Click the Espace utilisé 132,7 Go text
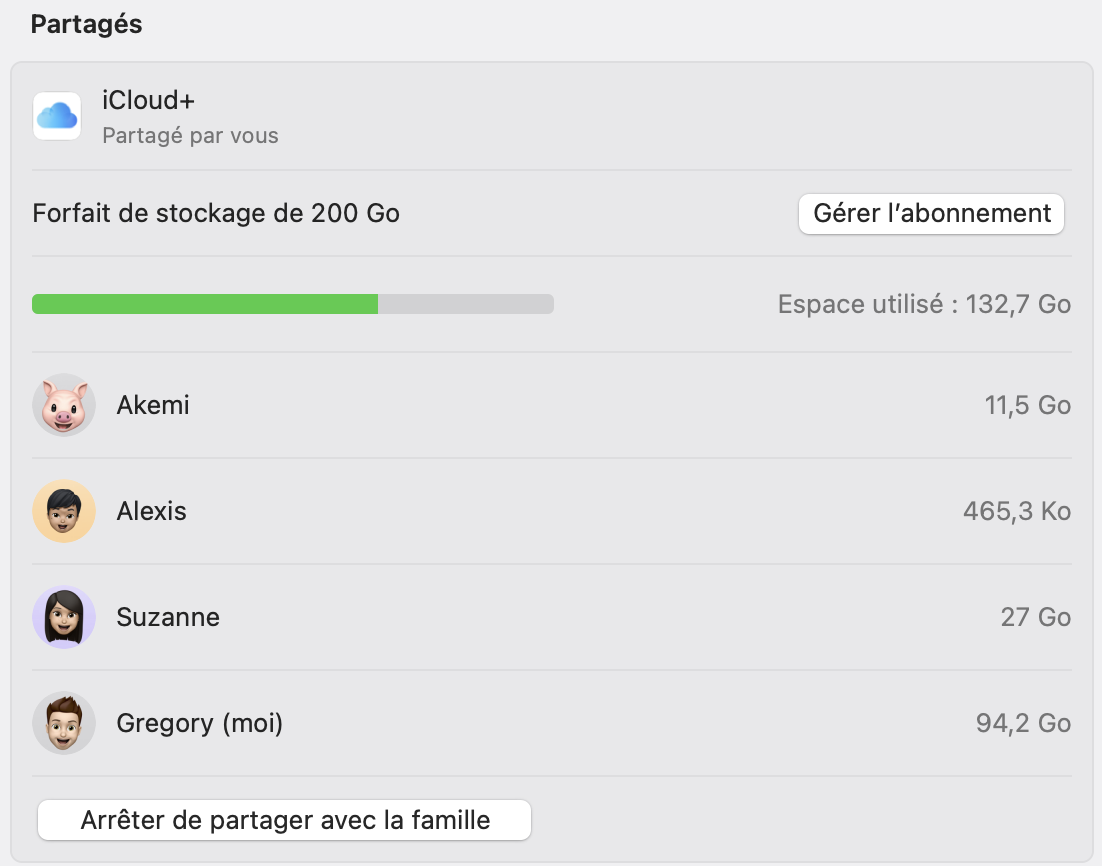This screenshot has width=1102, height=866. [924, 304]
